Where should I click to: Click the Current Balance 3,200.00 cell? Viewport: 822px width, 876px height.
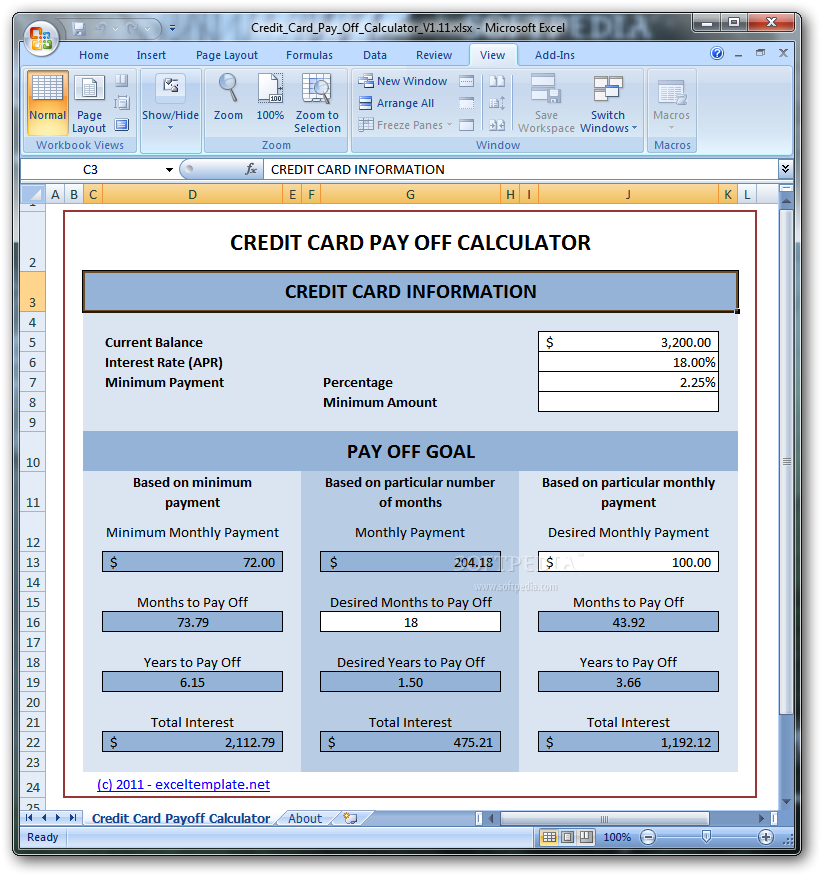(628, 342)
